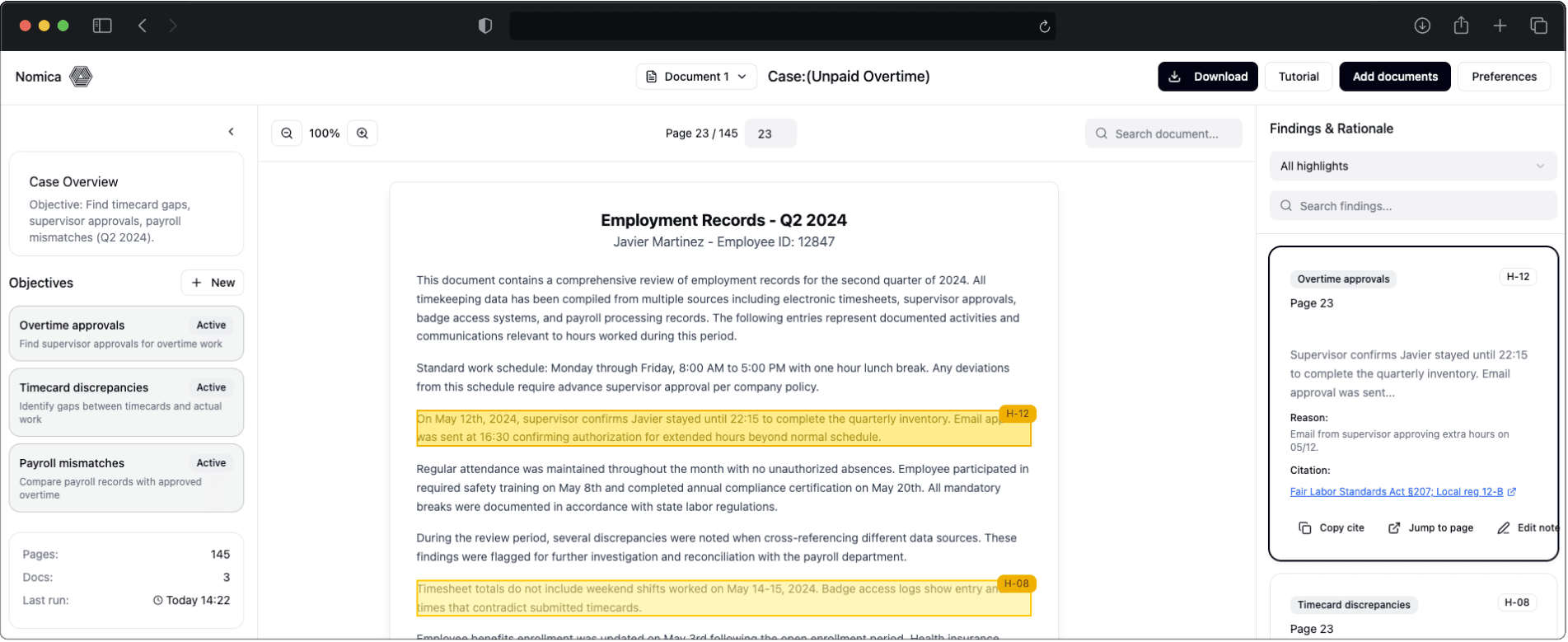1568x642 pixels.
Task: Select the Timecard discrepancies objective
Action: (x=126, y=402)
